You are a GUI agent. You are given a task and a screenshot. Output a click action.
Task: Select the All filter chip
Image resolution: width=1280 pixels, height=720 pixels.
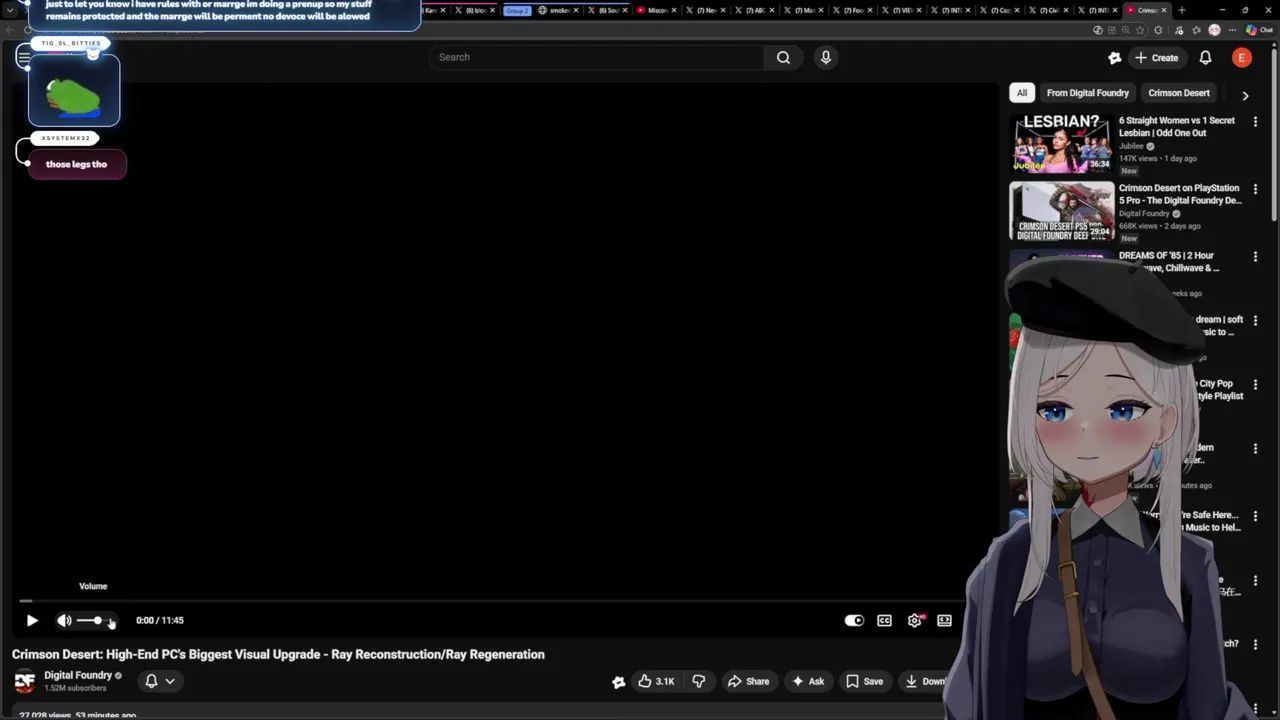tap(1022, 93)
